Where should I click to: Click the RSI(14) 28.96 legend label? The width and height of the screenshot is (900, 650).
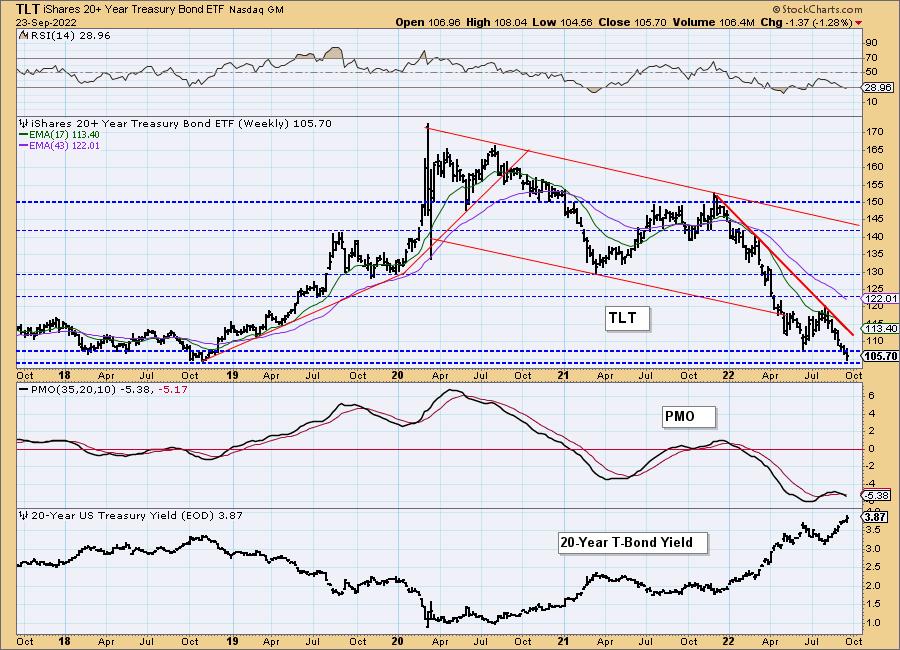coord(64,36)
